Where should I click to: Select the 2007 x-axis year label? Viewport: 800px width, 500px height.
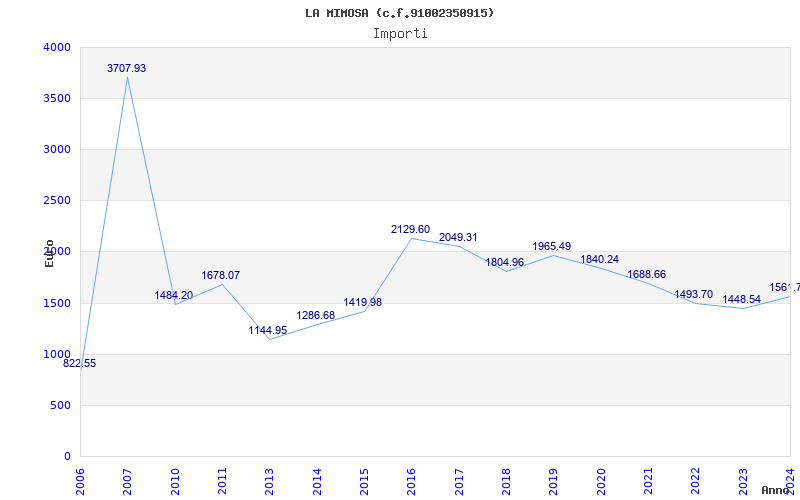click(127, 482)
